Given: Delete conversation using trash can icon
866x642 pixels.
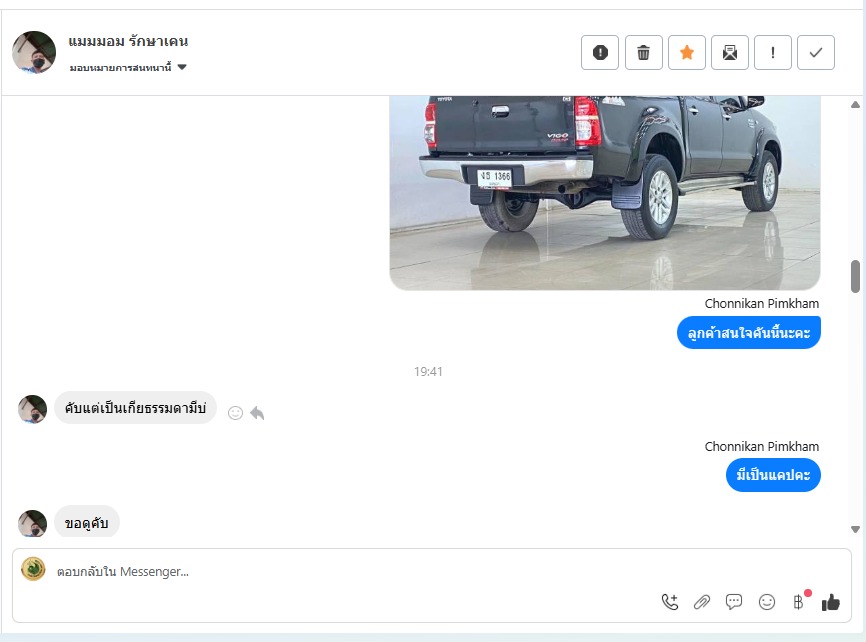Looking at the screenshot, I should tap(644, 53).
